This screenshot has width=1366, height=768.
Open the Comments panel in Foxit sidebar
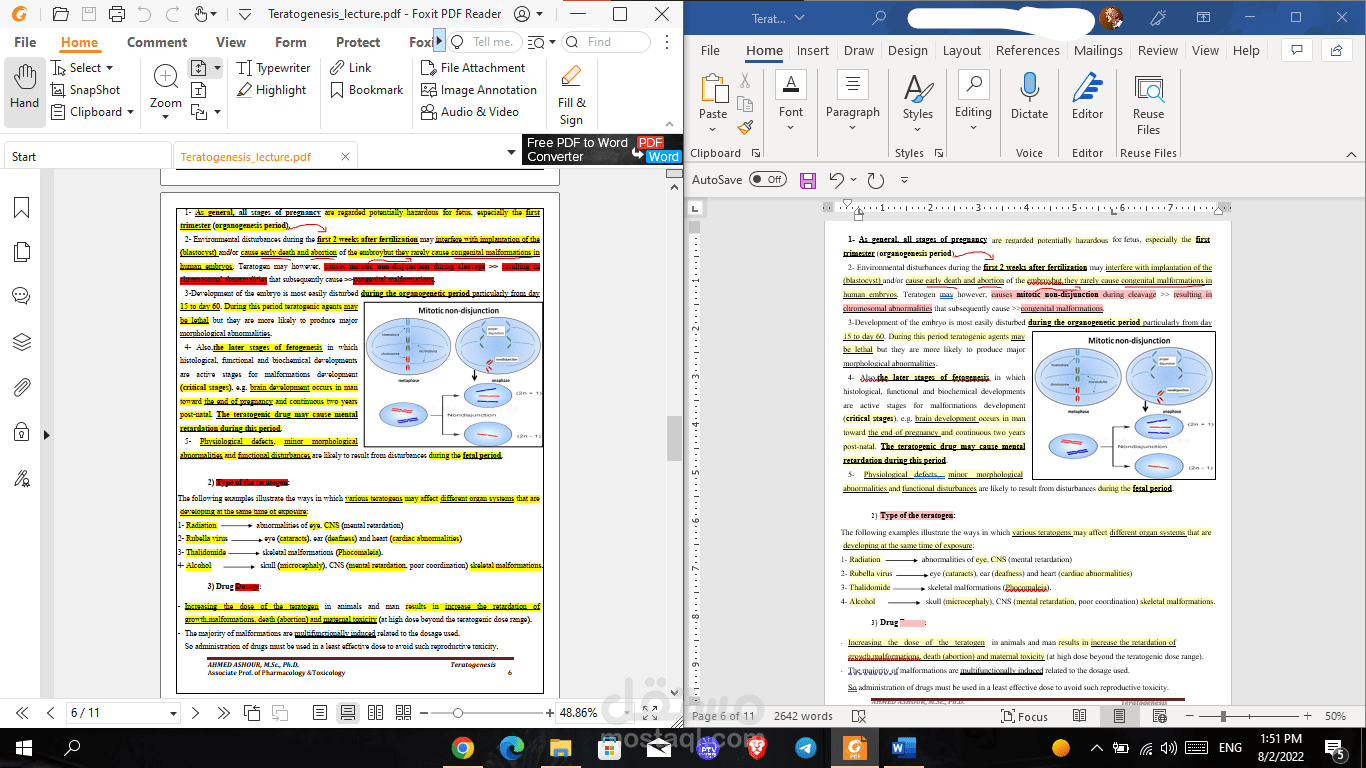(21, 295)
